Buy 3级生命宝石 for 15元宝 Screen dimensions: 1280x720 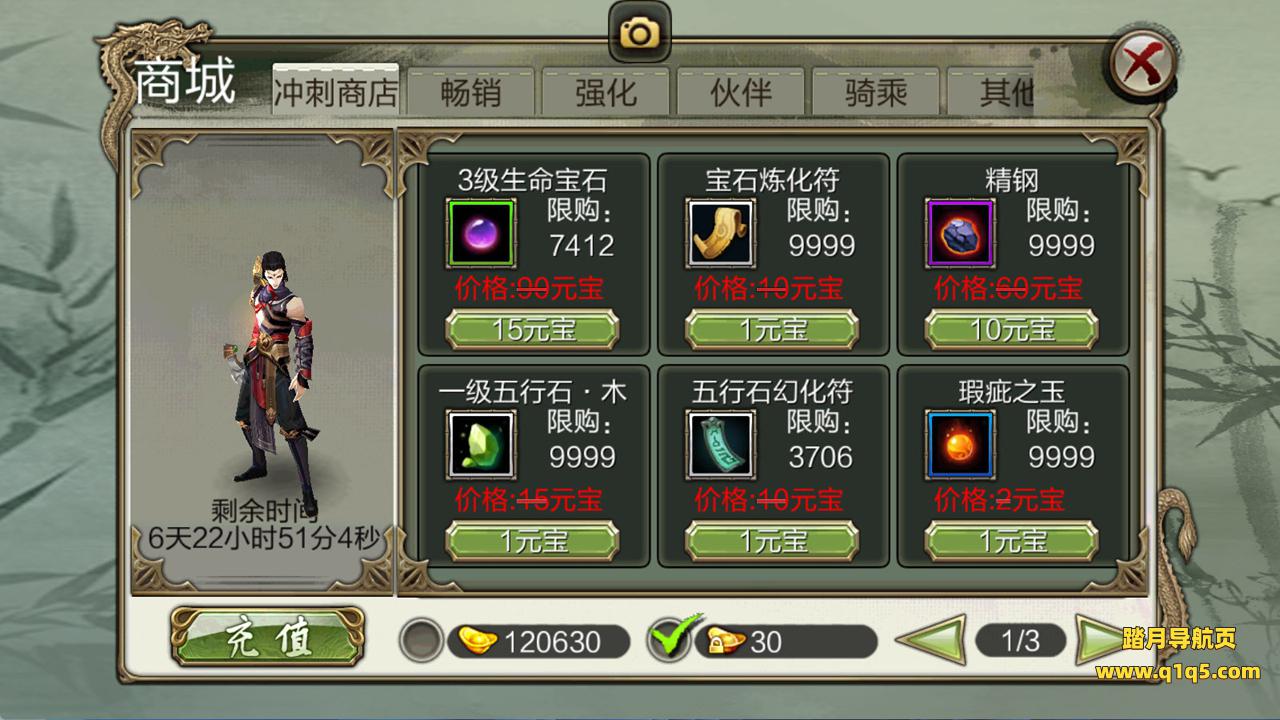pos(532,329)
